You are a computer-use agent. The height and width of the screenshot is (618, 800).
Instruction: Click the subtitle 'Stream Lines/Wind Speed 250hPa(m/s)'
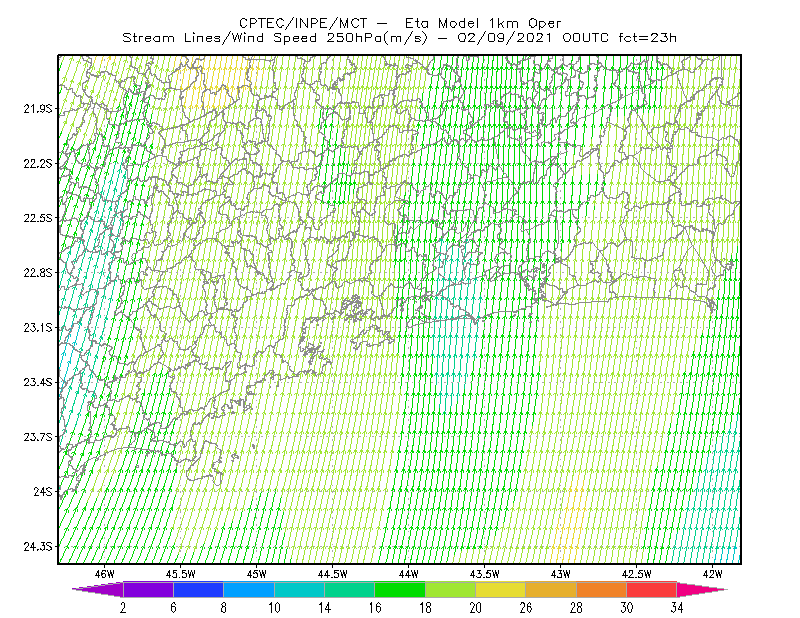tap(275, 38)
